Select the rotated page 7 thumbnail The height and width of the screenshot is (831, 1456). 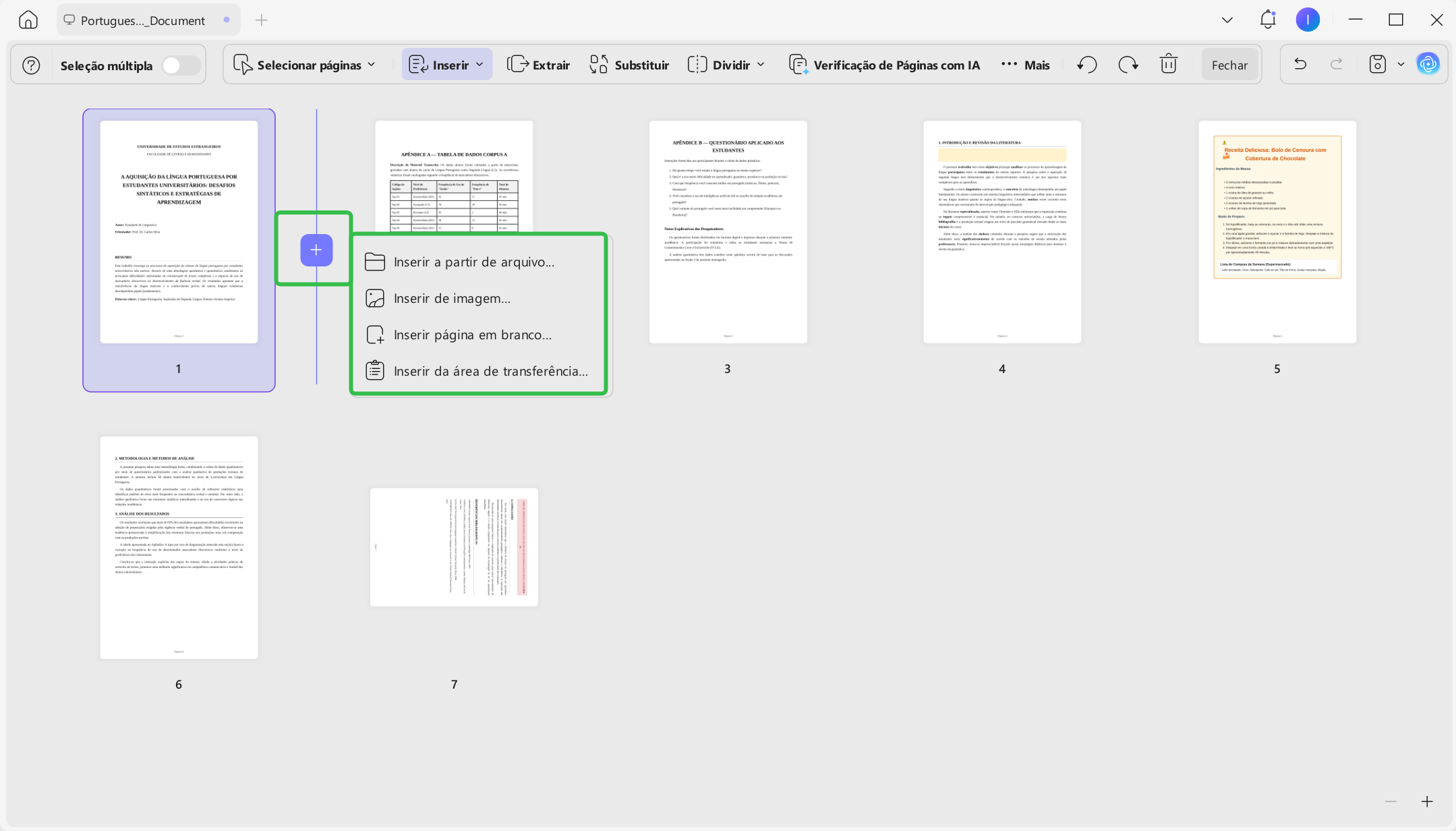tap(454, 547)
